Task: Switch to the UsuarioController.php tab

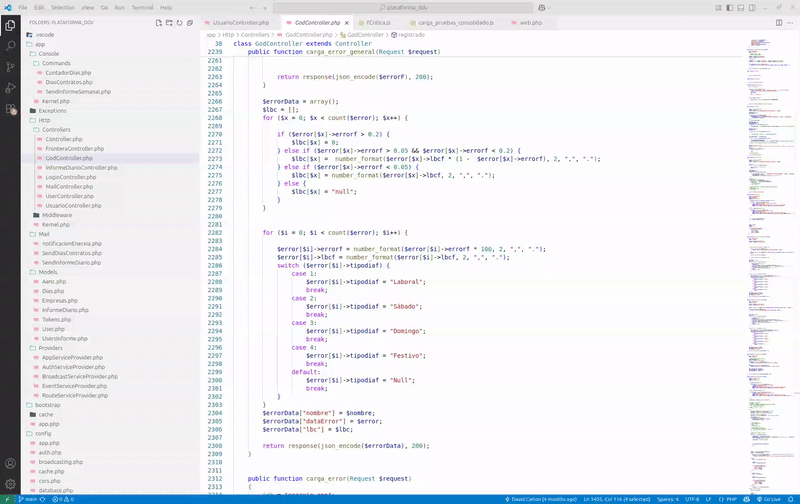Action: coord(241,22)
